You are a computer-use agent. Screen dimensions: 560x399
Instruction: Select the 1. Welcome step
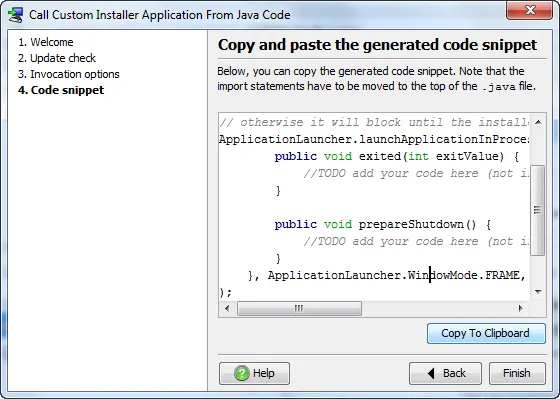46,42
